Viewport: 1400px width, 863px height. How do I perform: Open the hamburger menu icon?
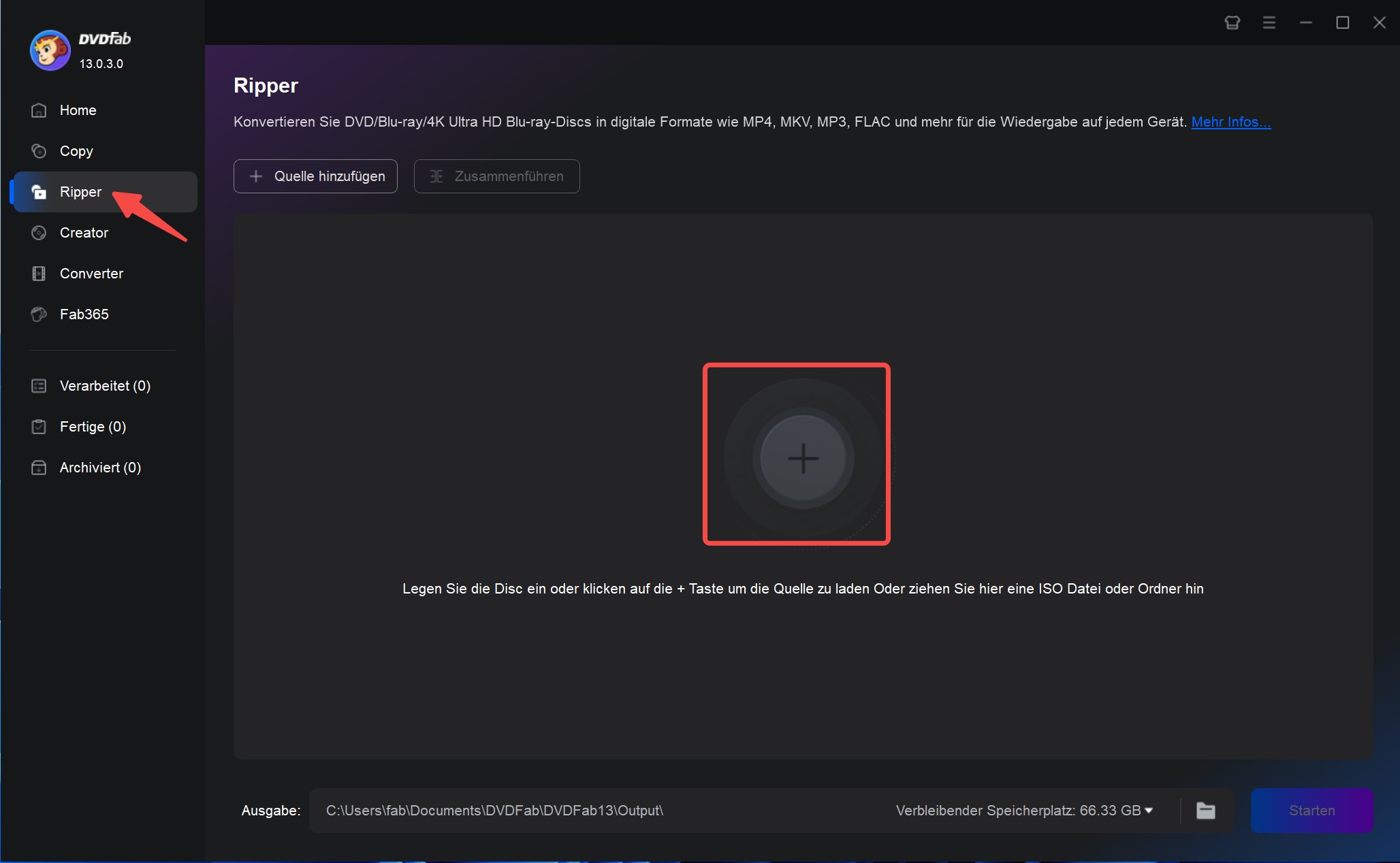(1269, 22)
